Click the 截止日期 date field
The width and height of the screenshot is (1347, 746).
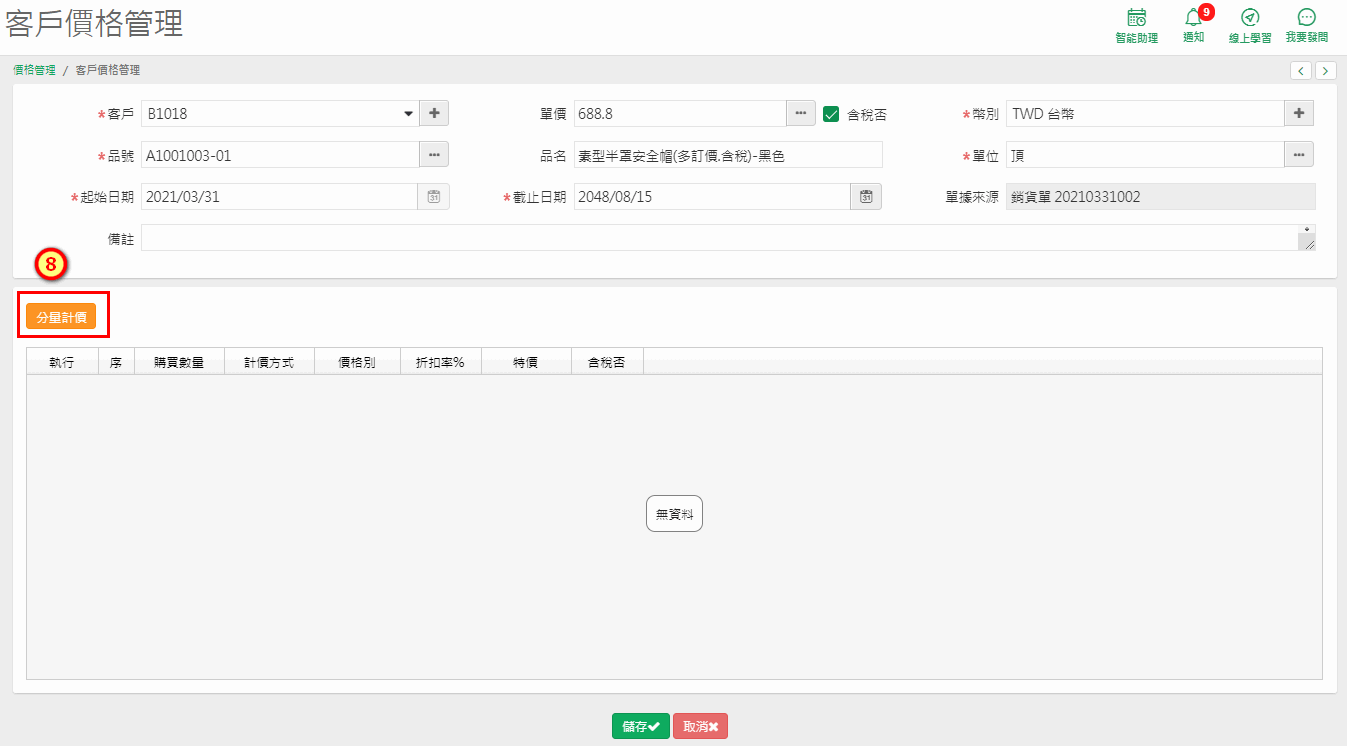(712, 197)
